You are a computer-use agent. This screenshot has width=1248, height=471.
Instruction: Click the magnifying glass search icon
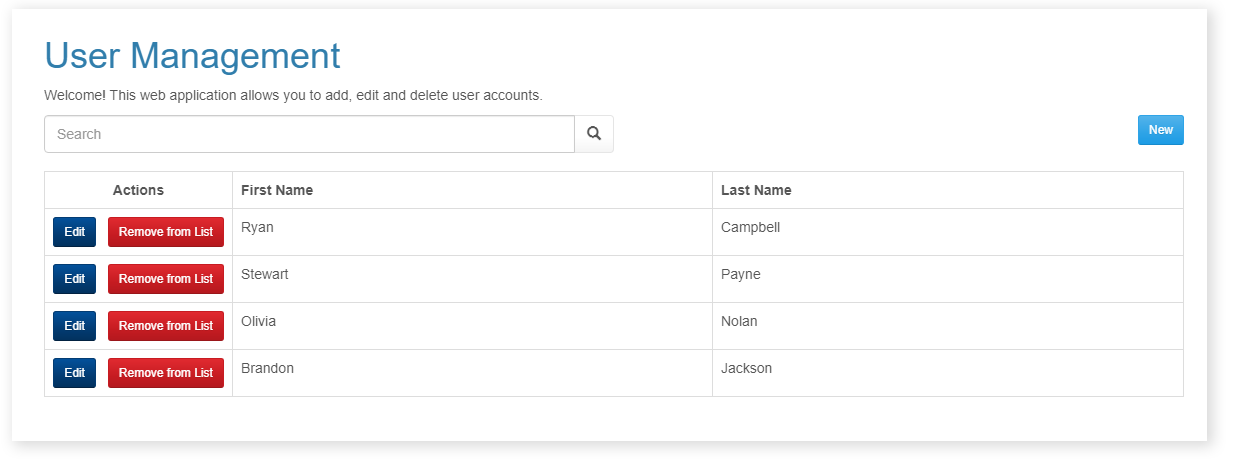[593, 134]
